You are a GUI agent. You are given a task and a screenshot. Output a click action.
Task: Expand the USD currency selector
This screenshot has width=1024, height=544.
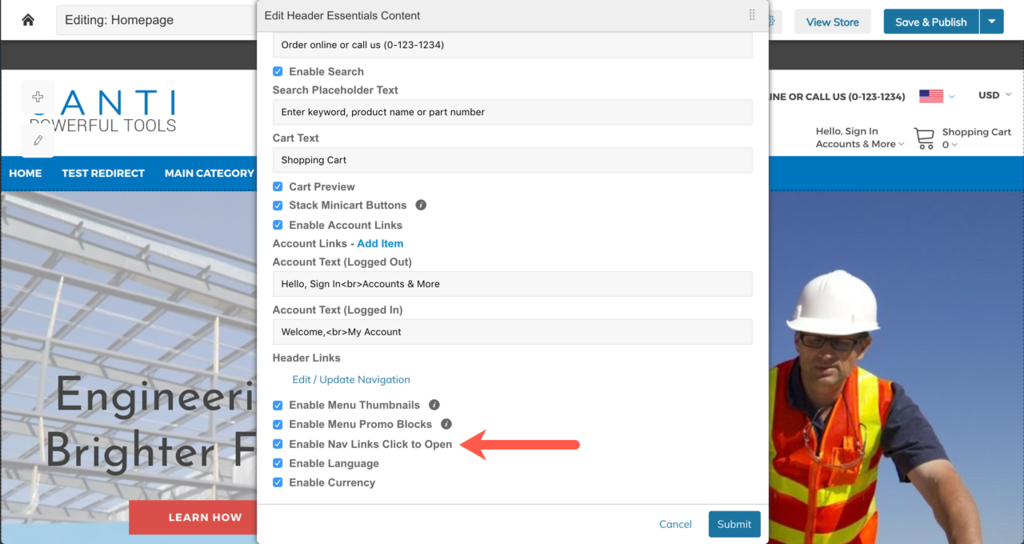pos(994,95)
